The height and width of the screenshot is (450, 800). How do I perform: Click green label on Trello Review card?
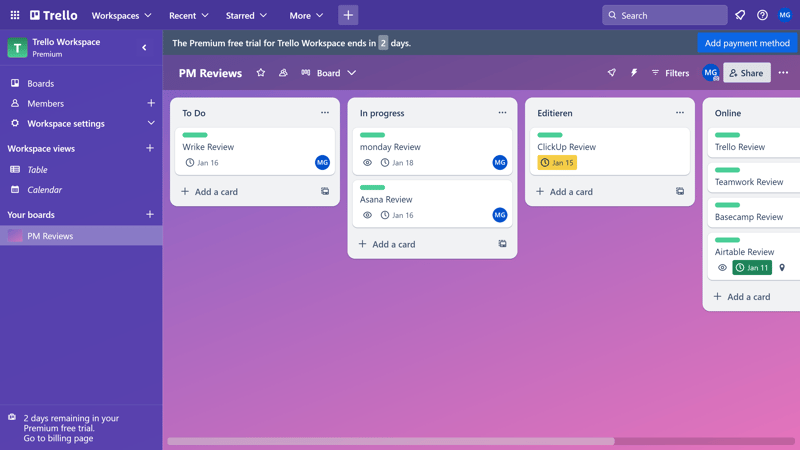728,135
